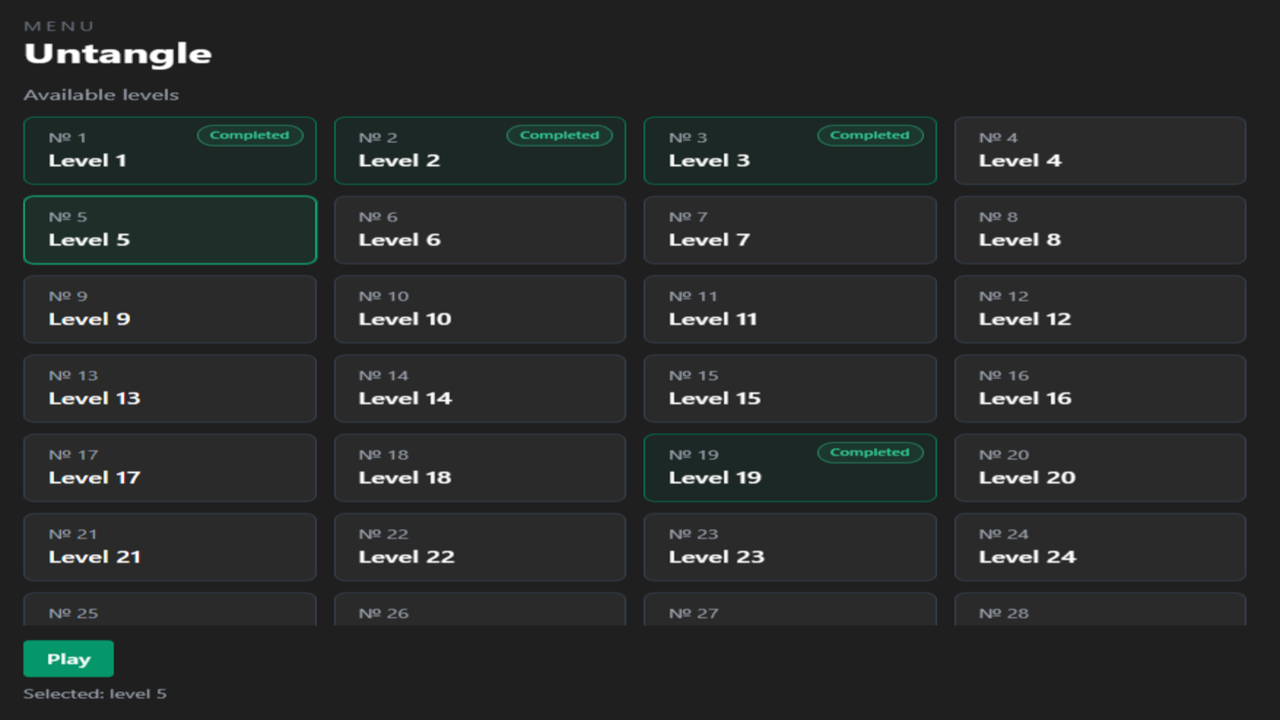Open the completed Level 19 card
This screenshot has width=1280, height=720.
(790, 467)
